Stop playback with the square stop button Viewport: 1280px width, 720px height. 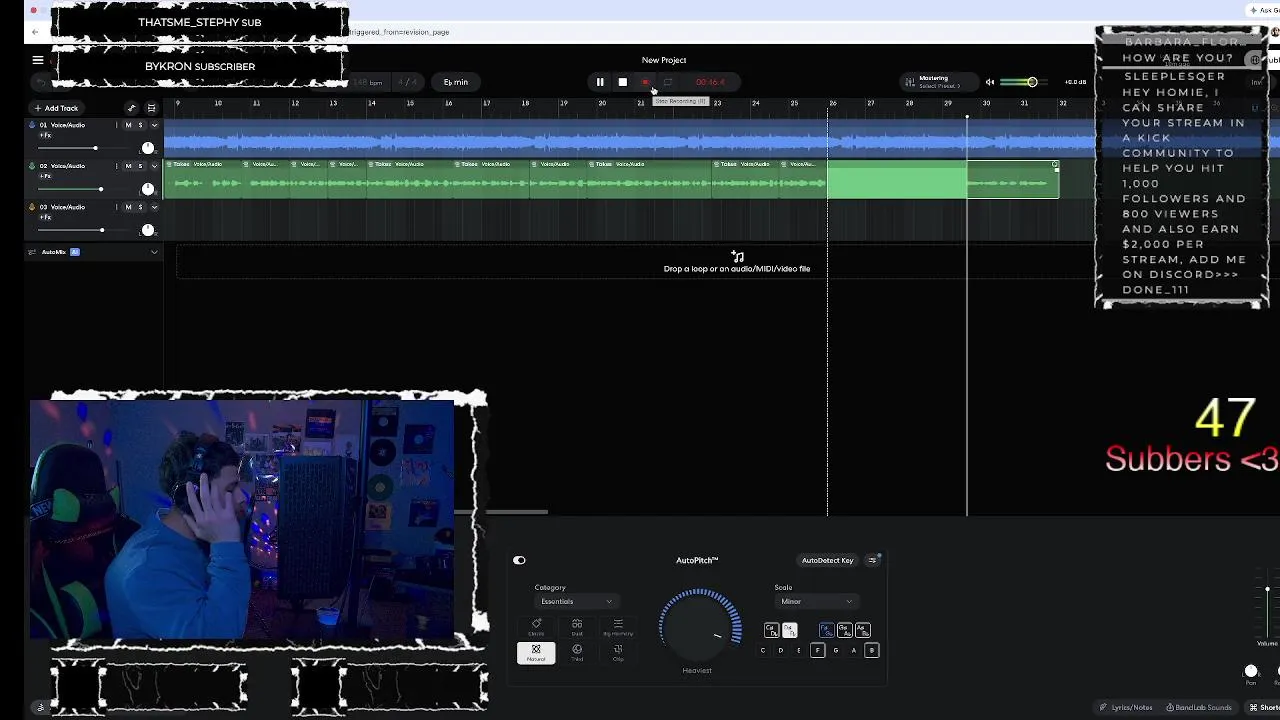click(x=622, y=82)
